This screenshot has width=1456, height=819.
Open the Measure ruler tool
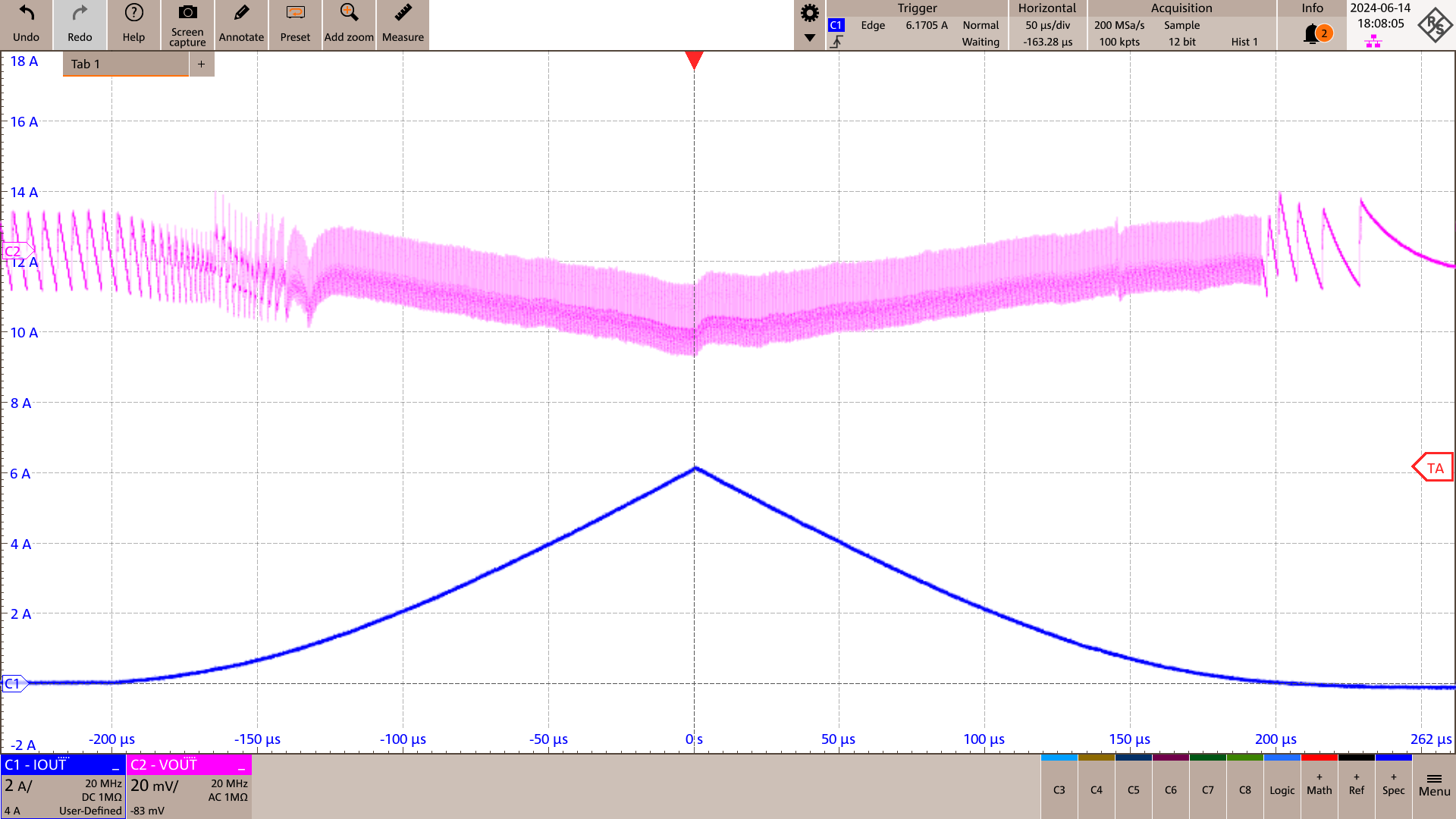[403, 14]
